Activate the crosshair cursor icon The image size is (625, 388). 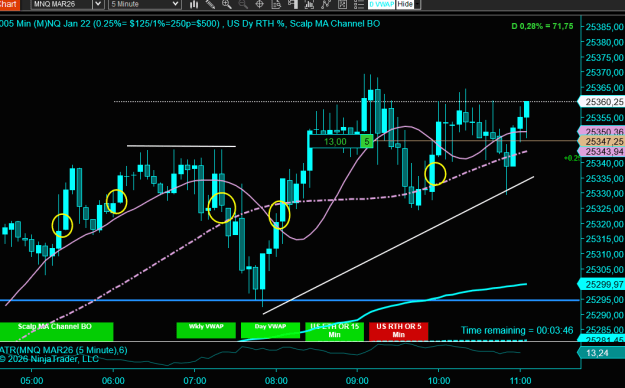pyautogui.click(x=259, y=4)
